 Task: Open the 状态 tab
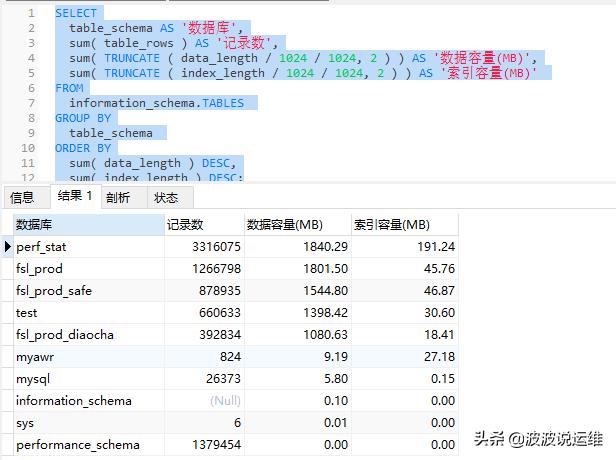170,197
